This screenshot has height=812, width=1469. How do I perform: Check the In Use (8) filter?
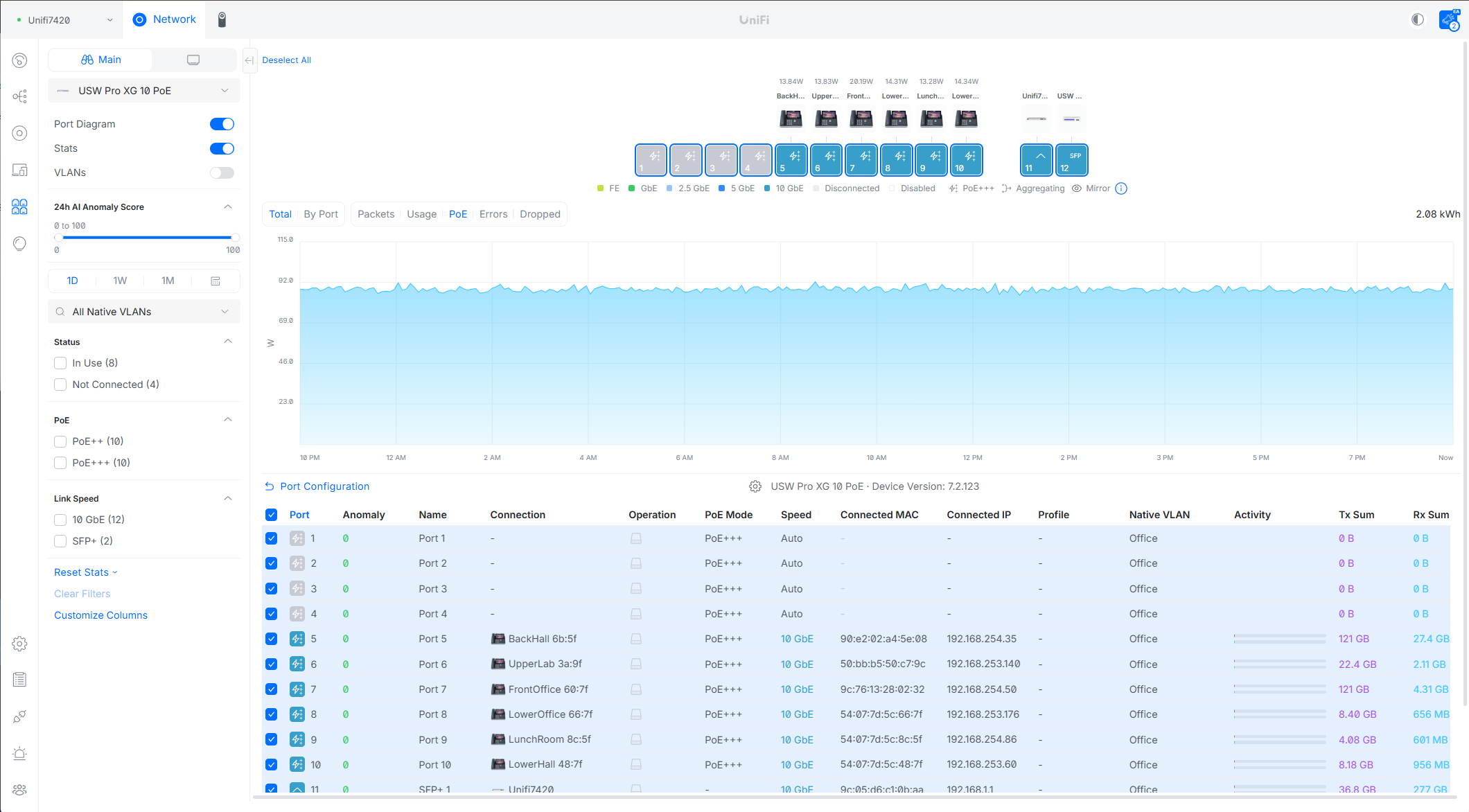pyautogui.click(x=60, y=363)
